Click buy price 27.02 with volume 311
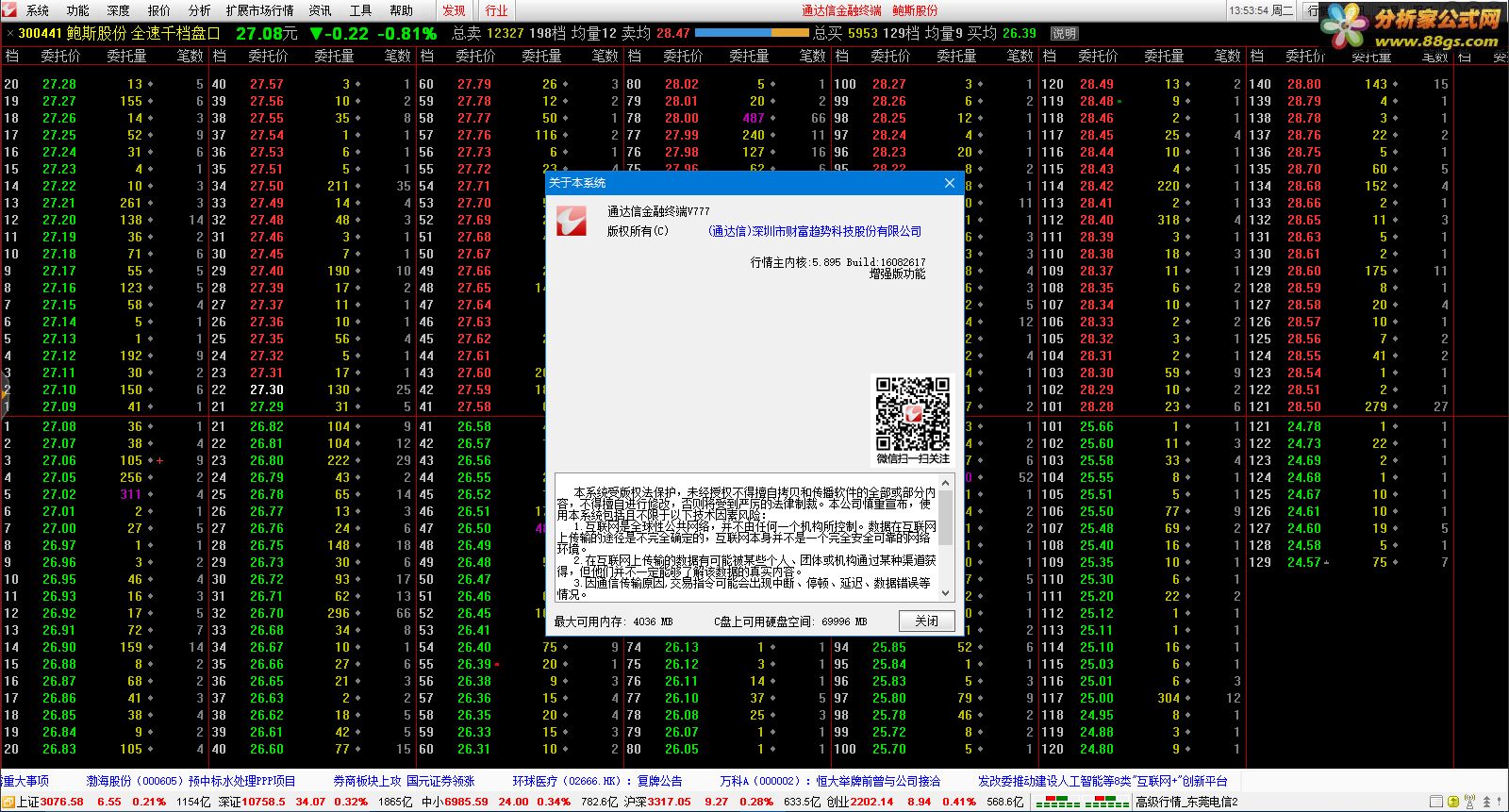The image size is (1509, 812). [59, 494]
